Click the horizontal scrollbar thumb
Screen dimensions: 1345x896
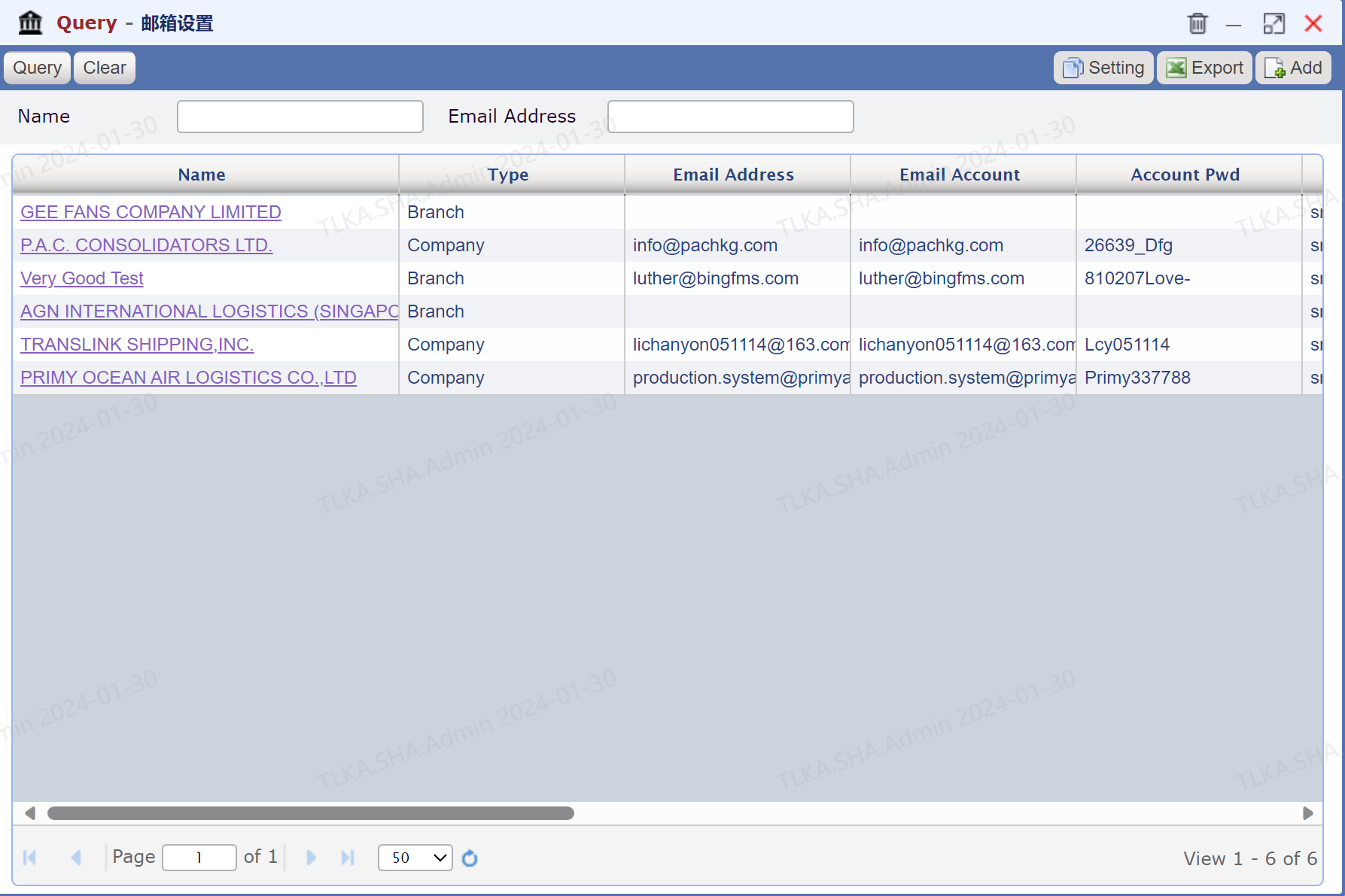(311, 813)
